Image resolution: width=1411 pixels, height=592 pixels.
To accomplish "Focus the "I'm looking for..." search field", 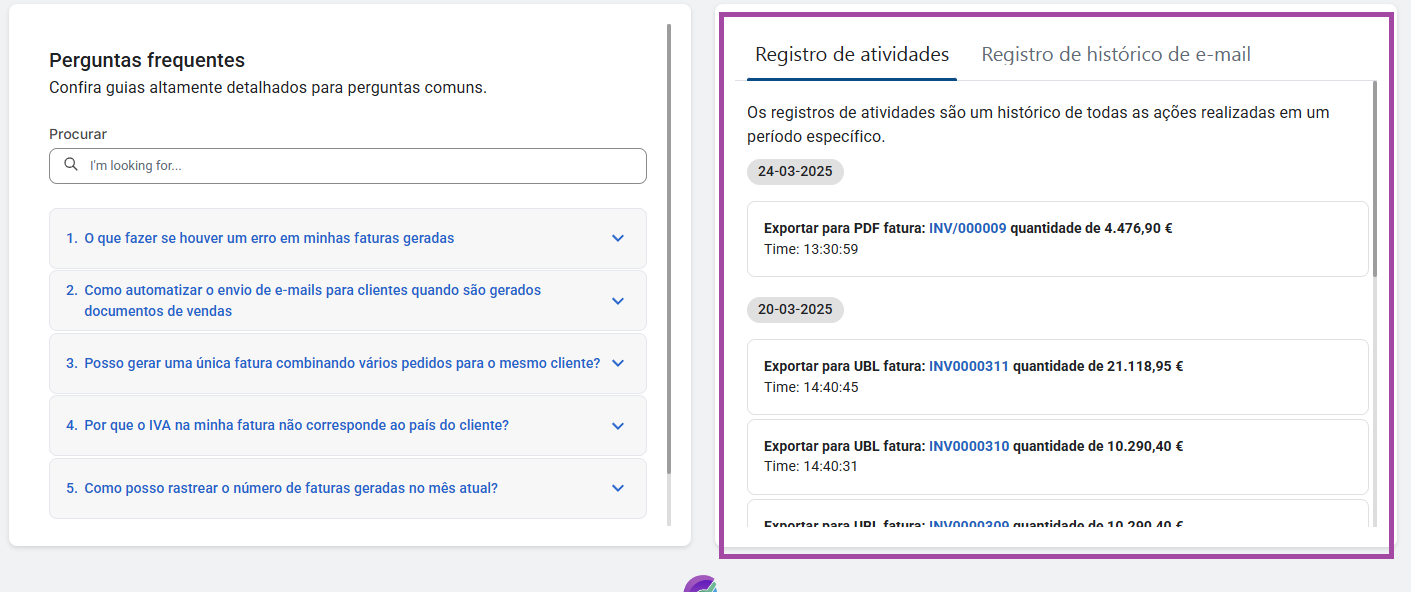I will (x=360, y=166).
